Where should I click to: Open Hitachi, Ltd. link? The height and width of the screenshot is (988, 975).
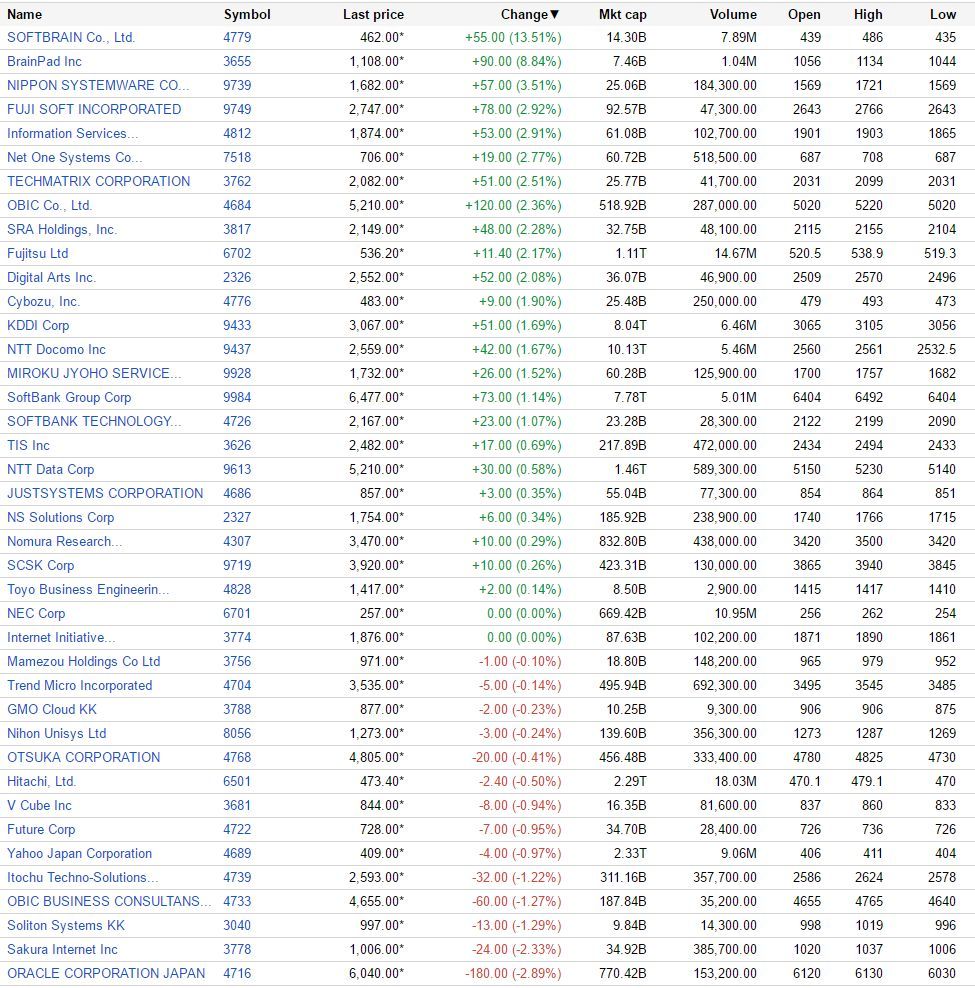tap(42, 781)
